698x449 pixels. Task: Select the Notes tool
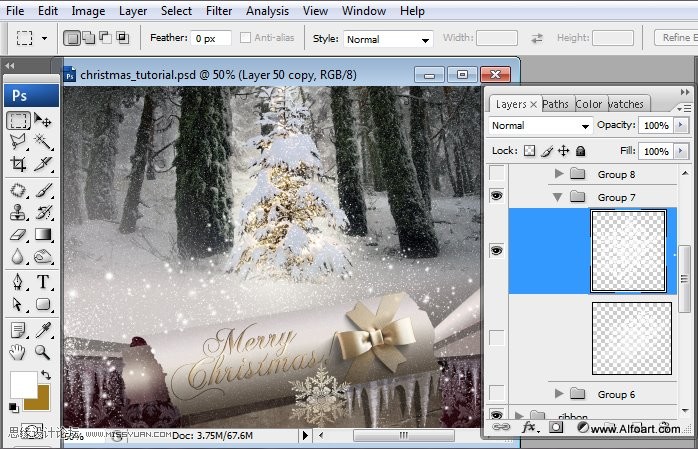point(18,330)
